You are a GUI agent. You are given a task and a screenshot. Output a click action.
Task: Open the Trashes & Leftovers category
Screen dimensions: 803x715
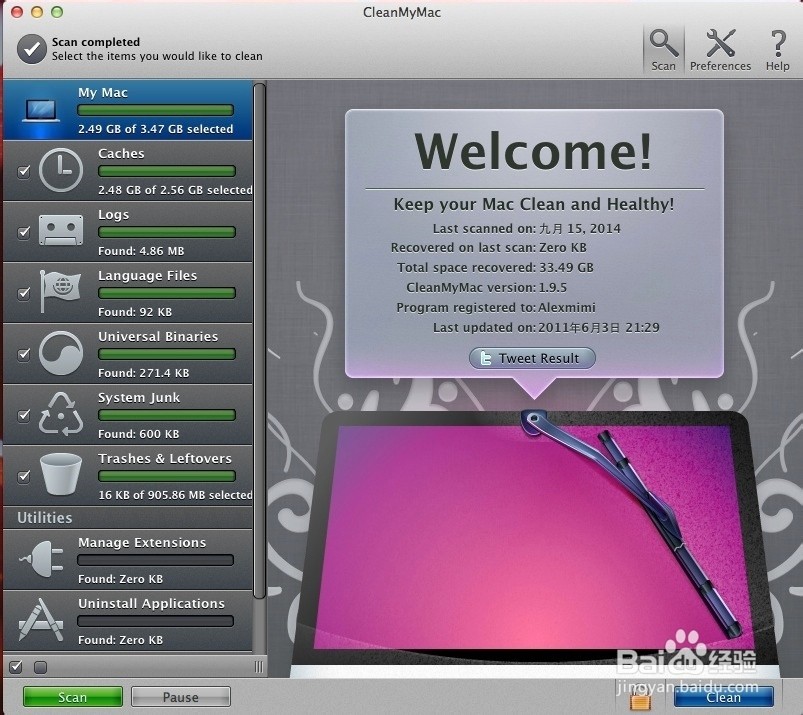(x=128, y=475)
